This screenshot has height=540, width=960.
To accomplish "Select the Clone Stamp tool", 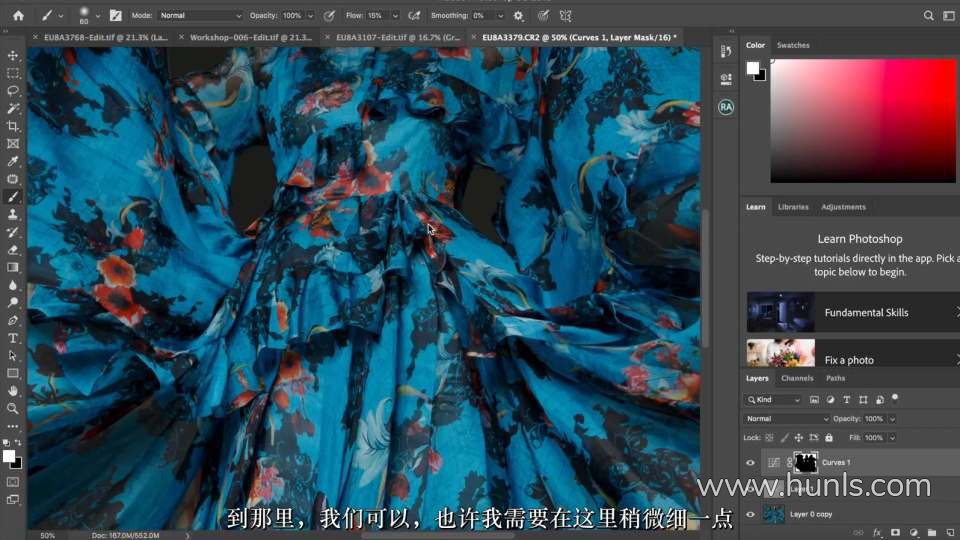I will coord(13,214).
